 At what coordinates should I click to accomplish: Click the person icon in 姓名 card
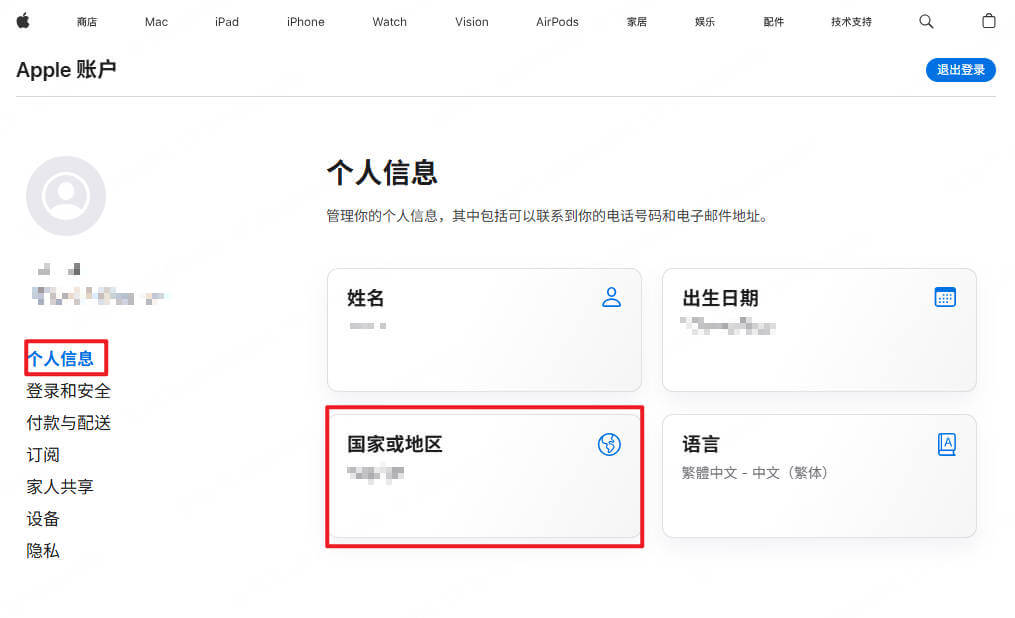[611, 297]
